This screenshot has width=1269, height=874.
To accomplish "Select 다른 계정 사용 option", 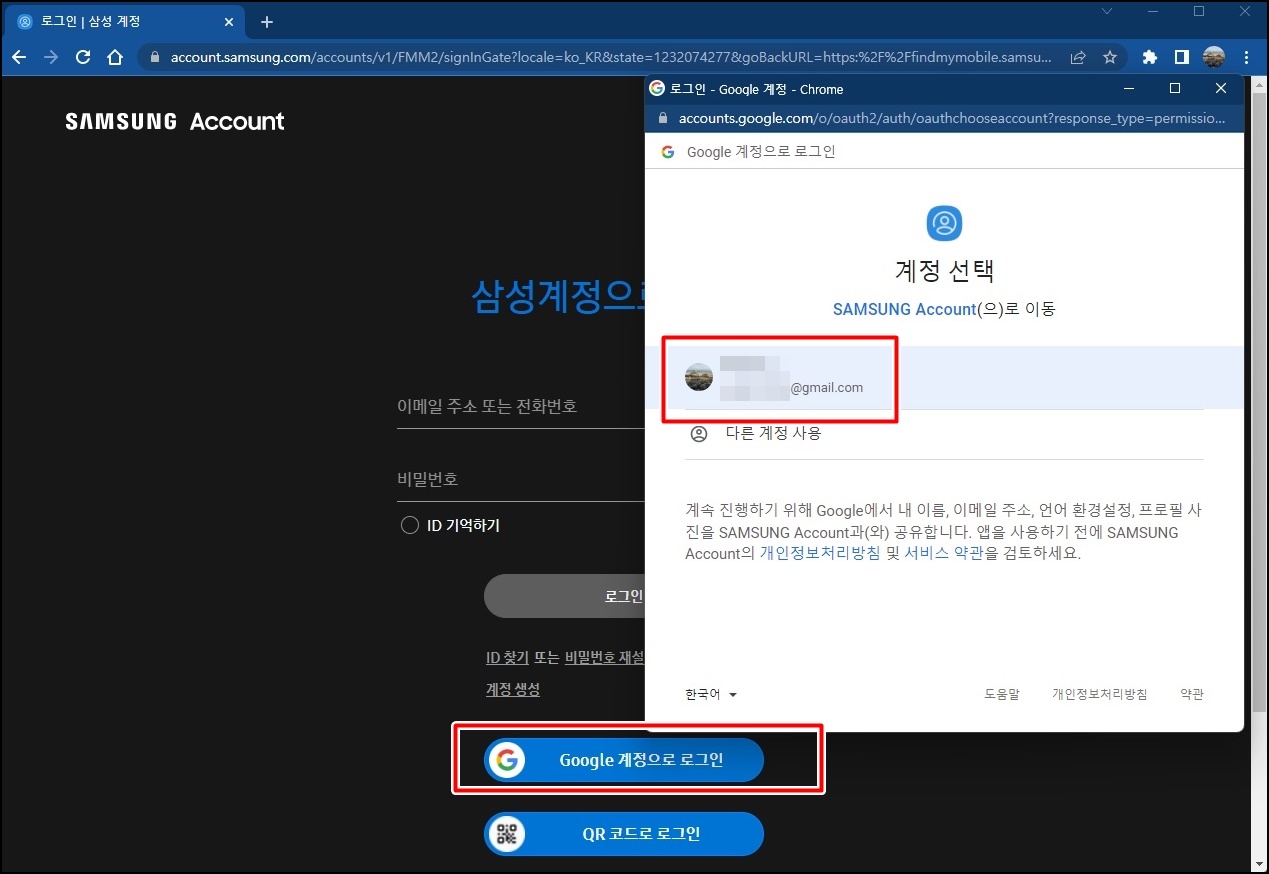I will 944,434.
